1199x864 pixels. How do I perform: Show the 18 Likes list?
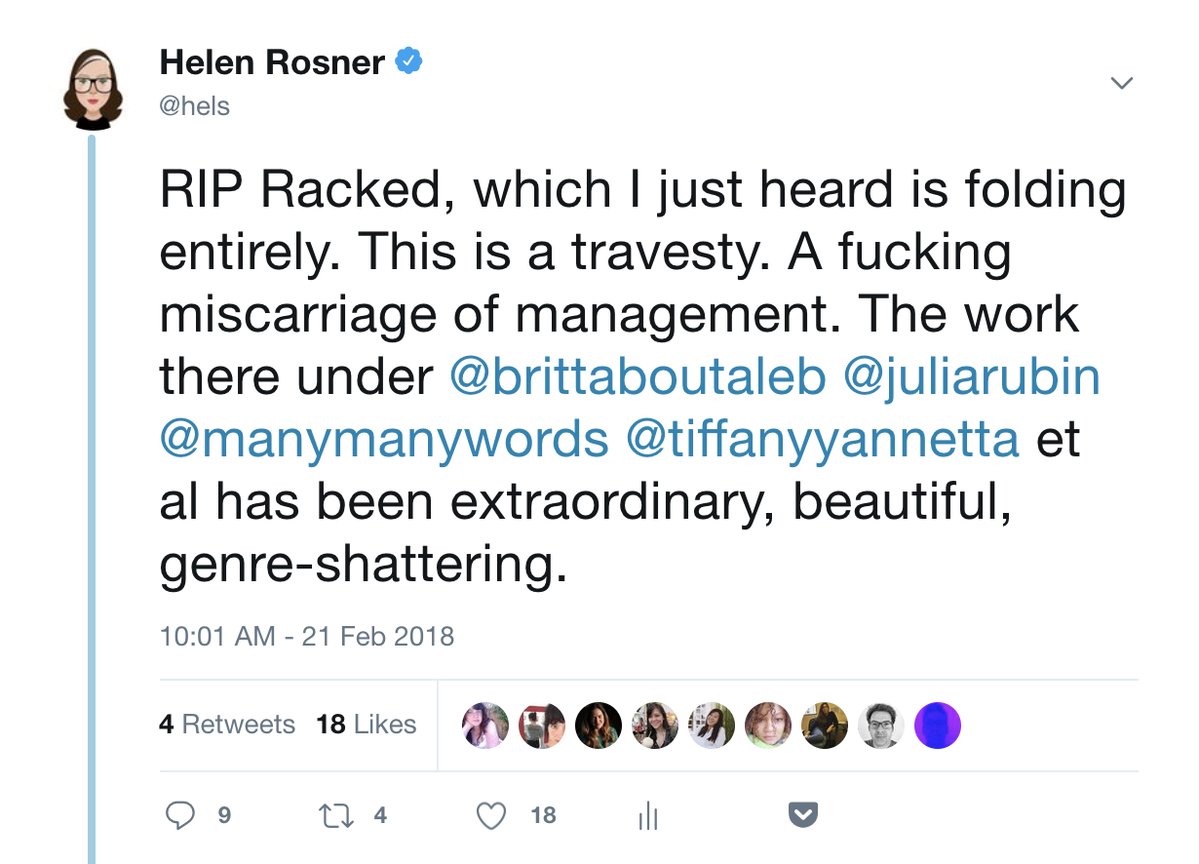(x=366, y=724)
